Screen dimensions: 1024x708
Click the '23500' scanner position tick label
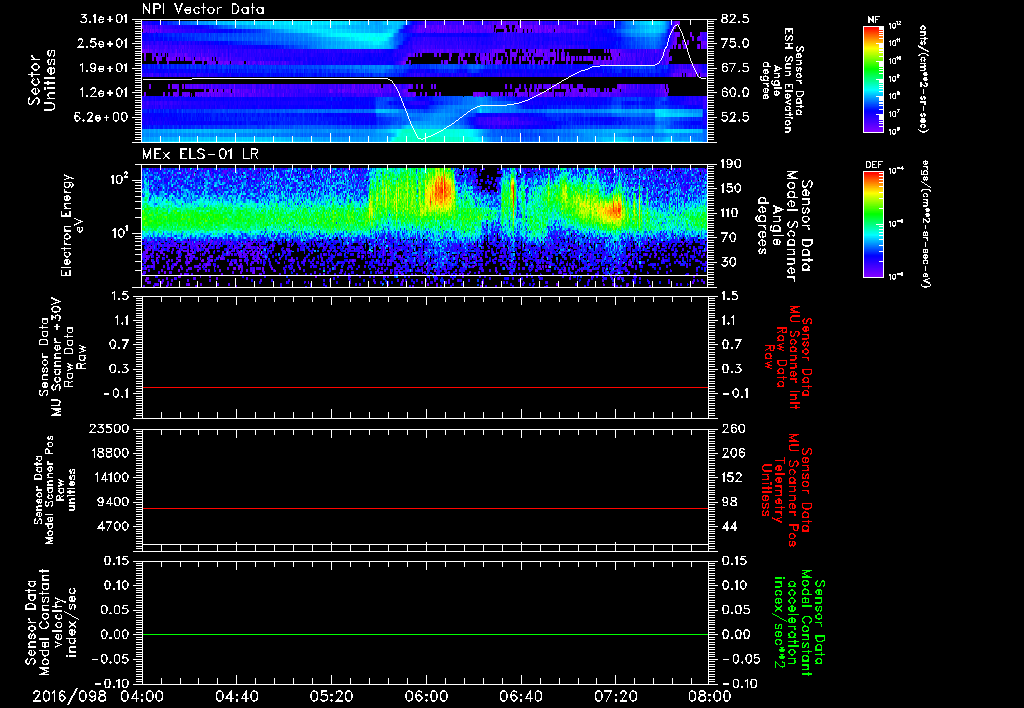pos(108,429)
